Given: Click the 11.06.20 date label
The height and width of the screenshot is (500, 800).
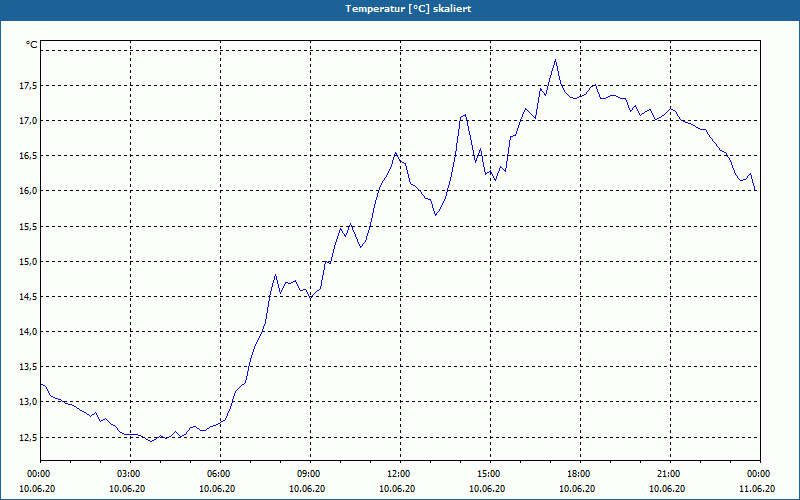Looking at the screenshot, I should (x=757, y=489).
